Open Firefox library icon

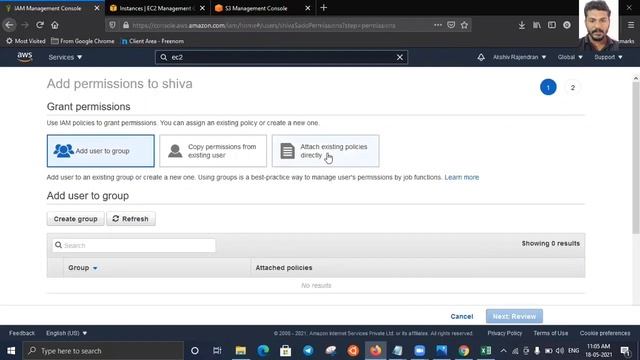[x=537, y=25]
